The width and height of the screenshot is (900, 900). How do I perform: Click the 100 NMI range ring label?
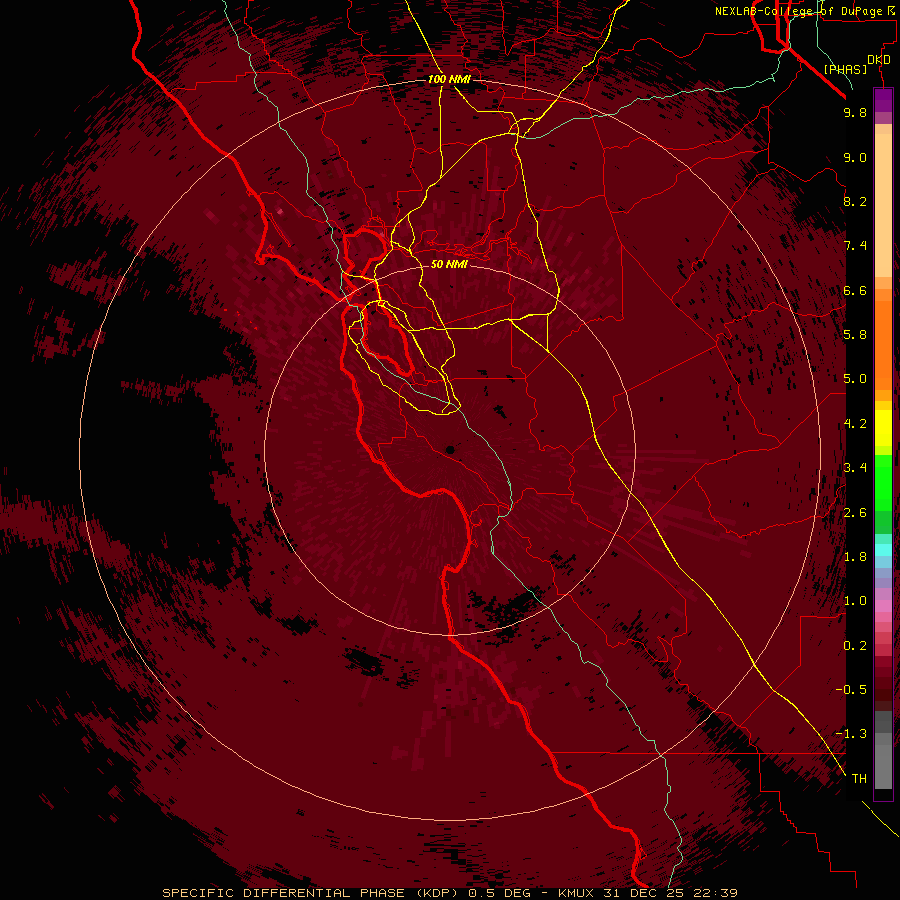coord(449,79)
